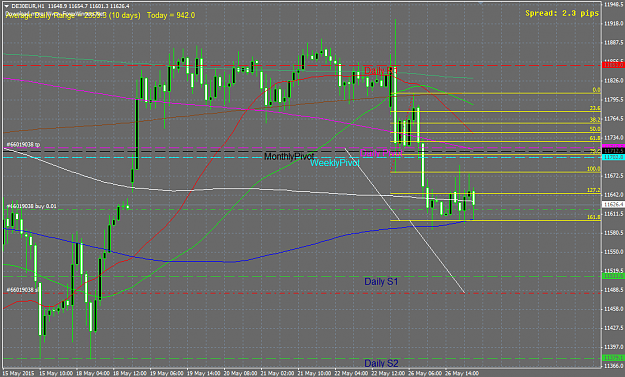The height and width of the screenshot is (377, 625).
Task: Click the 11795.5 price scale value
Action: (x=614, y=100)
